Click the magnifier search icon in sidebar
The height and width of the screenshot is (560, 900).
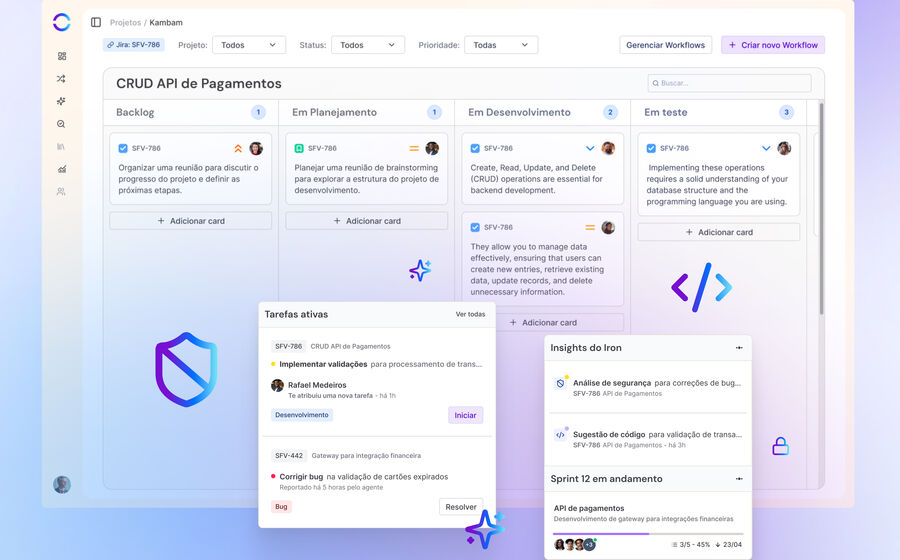(x=61, y=124)
